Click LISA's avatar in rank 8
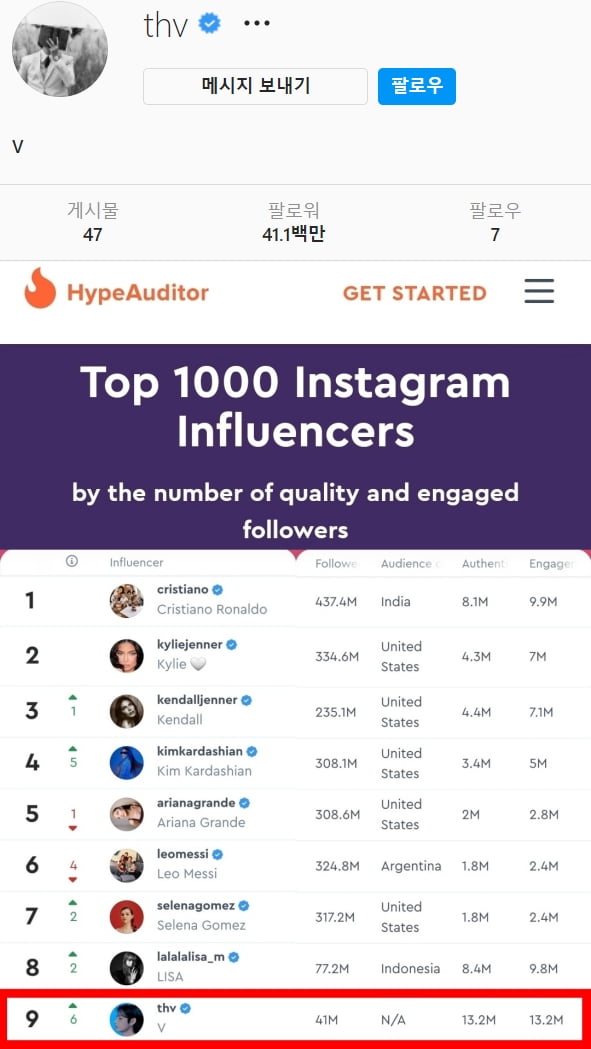591x1049 pixels. pyautogui.click(x=126, y=968)
